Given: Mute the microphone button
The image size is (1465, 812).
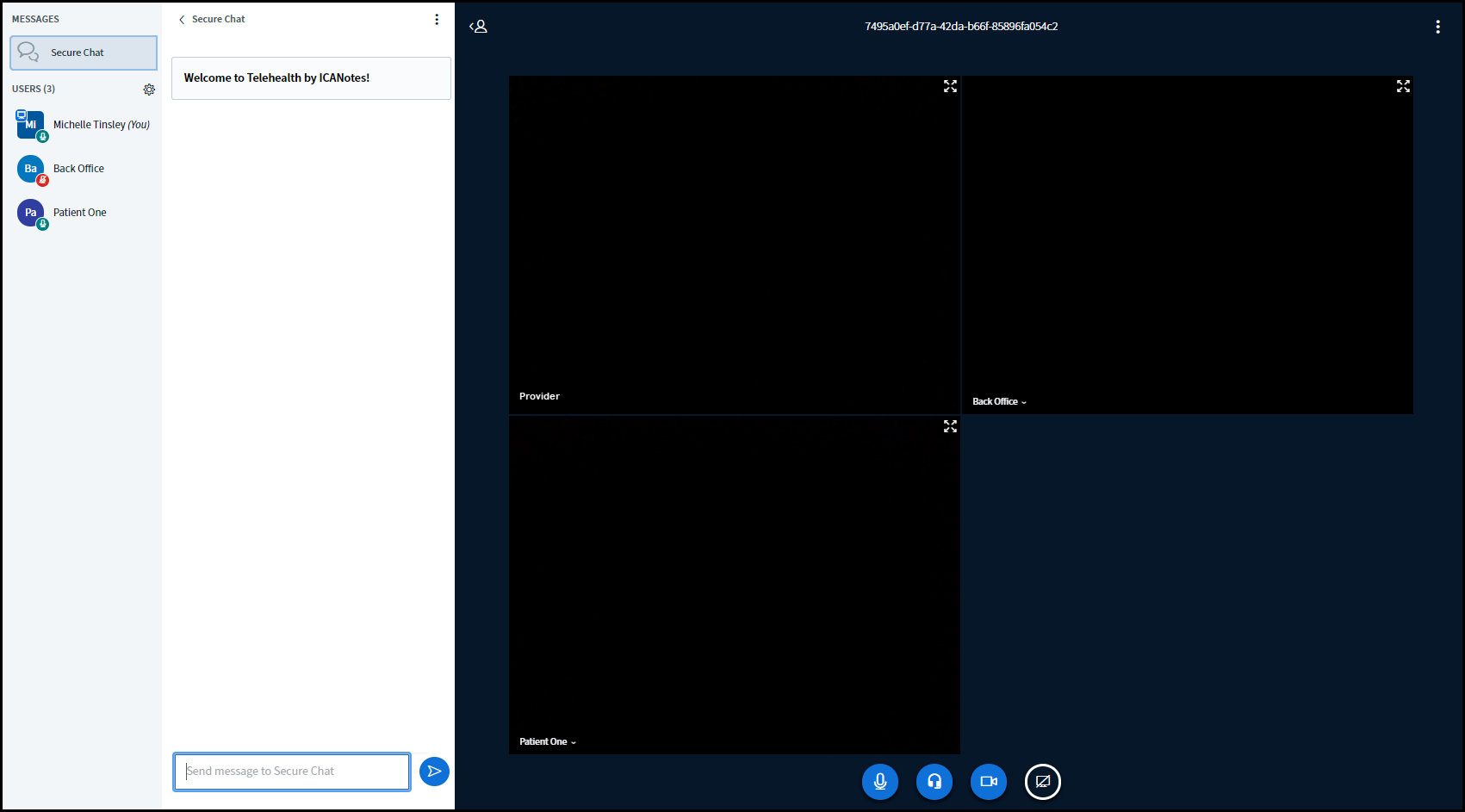Looking at the screenshot, I should point(879,782).
